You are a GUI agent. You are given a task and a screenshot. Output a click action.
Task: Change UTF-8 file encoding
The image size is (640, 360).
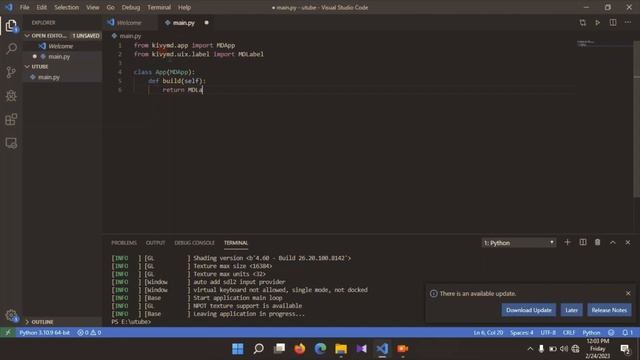[x=548, y=333]
